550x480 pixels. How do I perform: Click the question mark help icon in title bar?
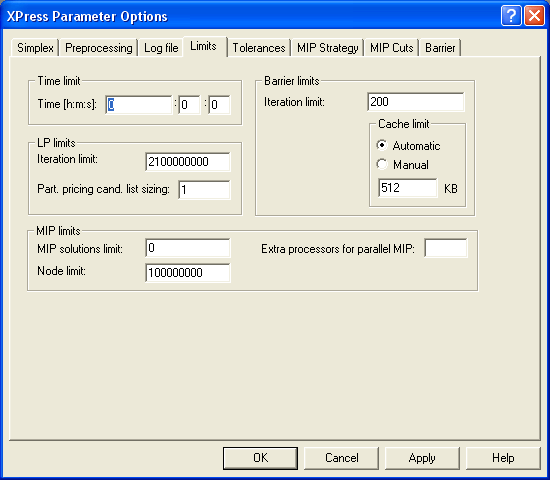[x=511, y=16]
